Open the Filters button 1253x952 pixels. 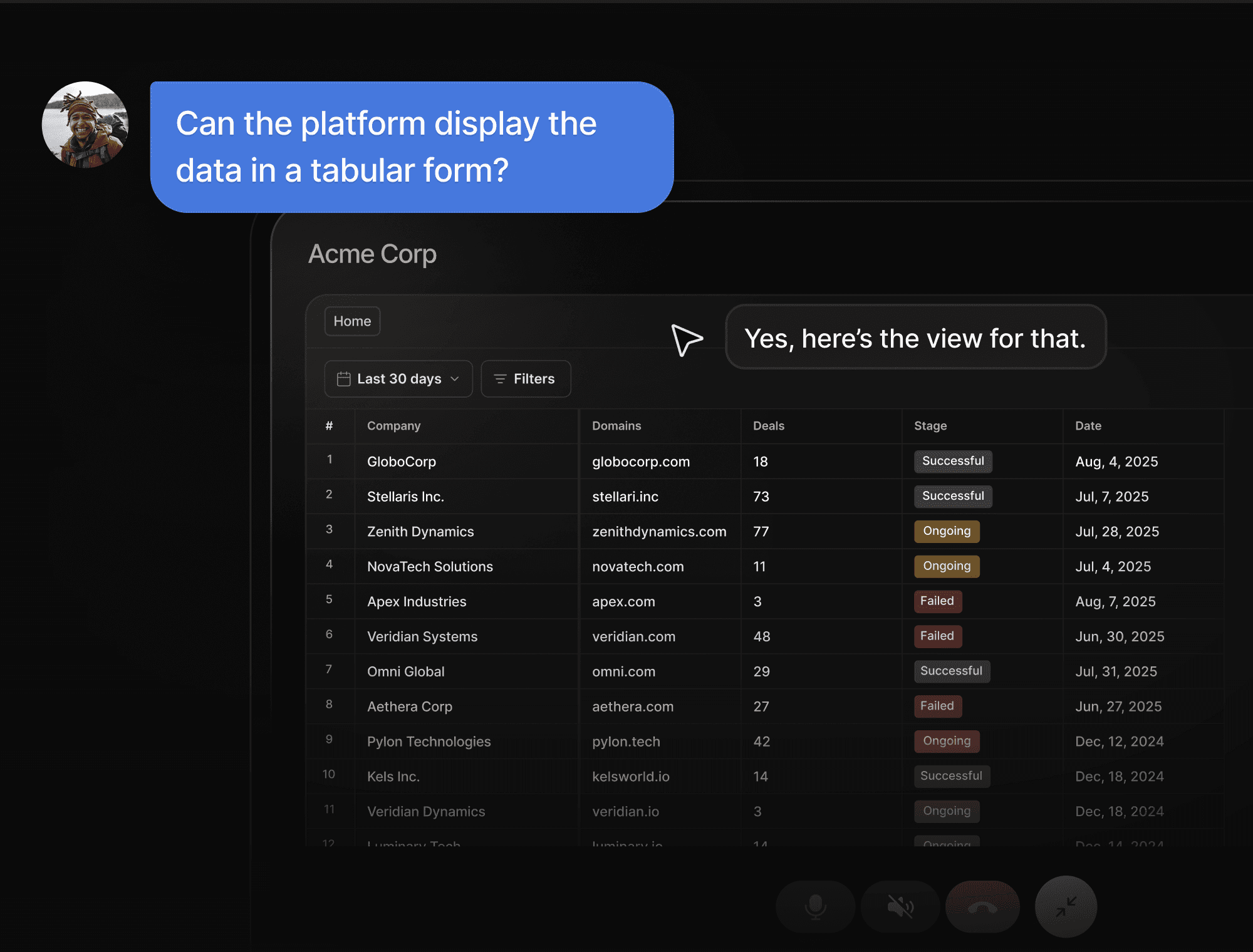coord(526,379)
